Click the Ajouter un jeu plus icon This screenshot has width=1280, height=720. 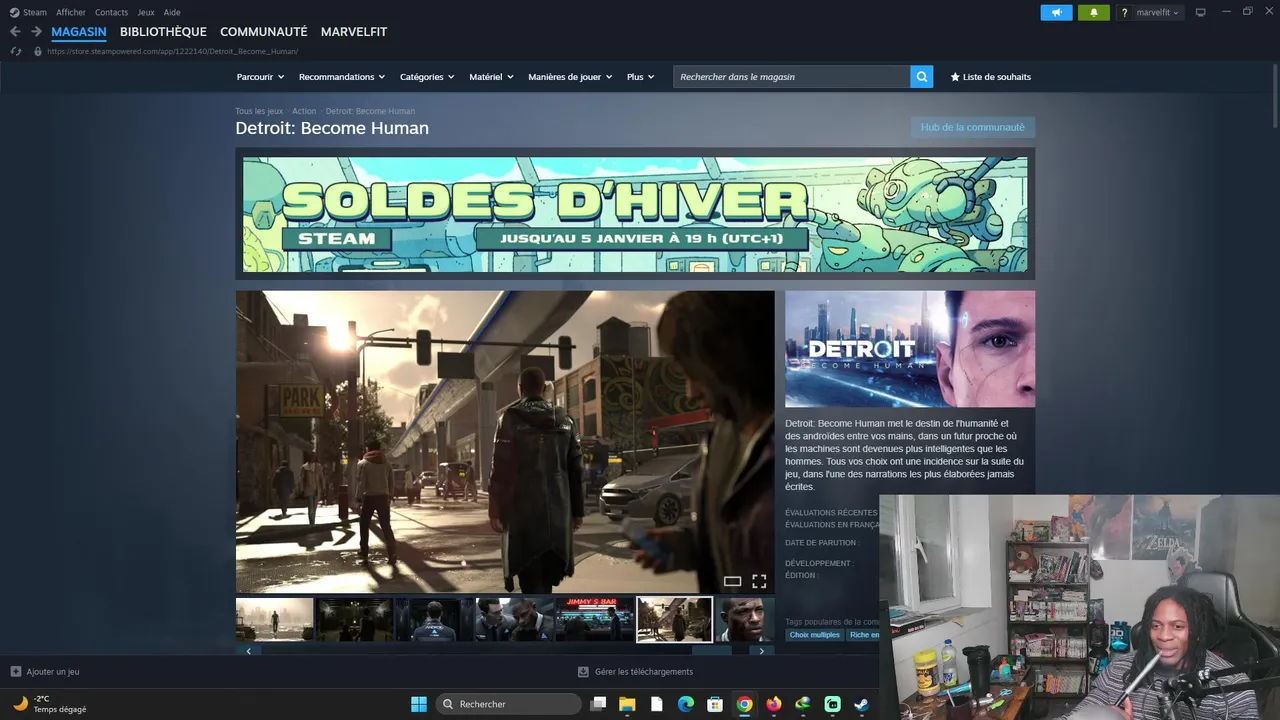coord(15,672)
